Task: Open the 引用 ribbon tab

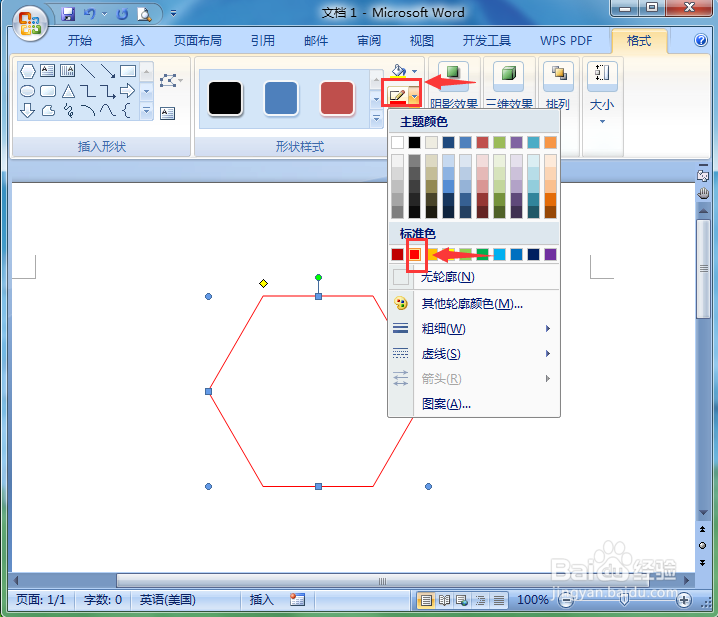Action: click(x=263, y=41)
